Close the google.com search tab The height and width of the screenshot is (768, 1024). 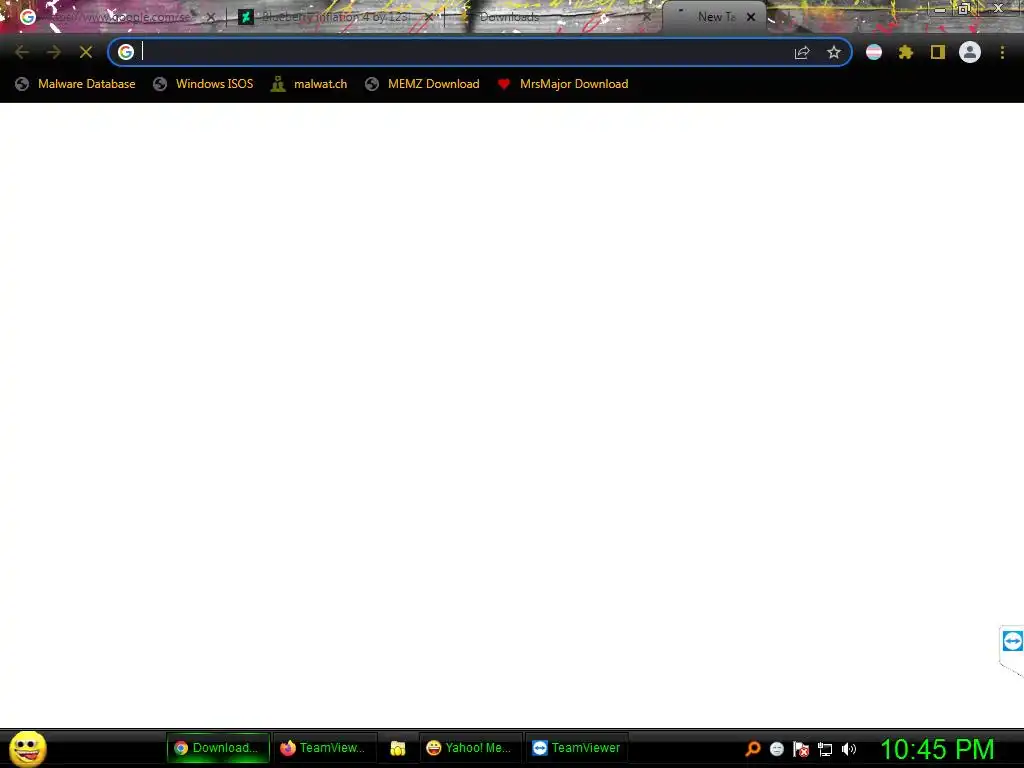click(x=211, y=18)
